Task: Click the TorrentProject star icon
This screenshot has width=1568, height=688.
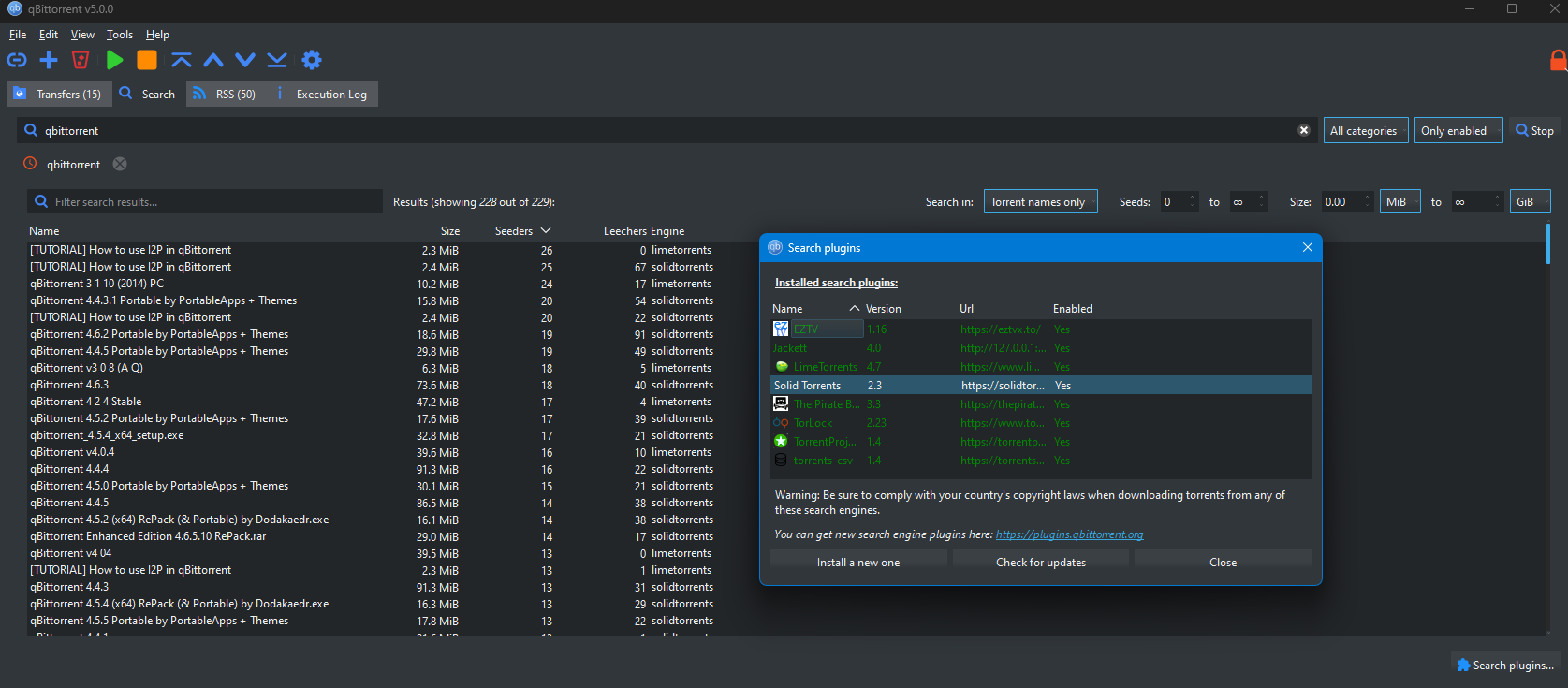Action: pos(781,441)
